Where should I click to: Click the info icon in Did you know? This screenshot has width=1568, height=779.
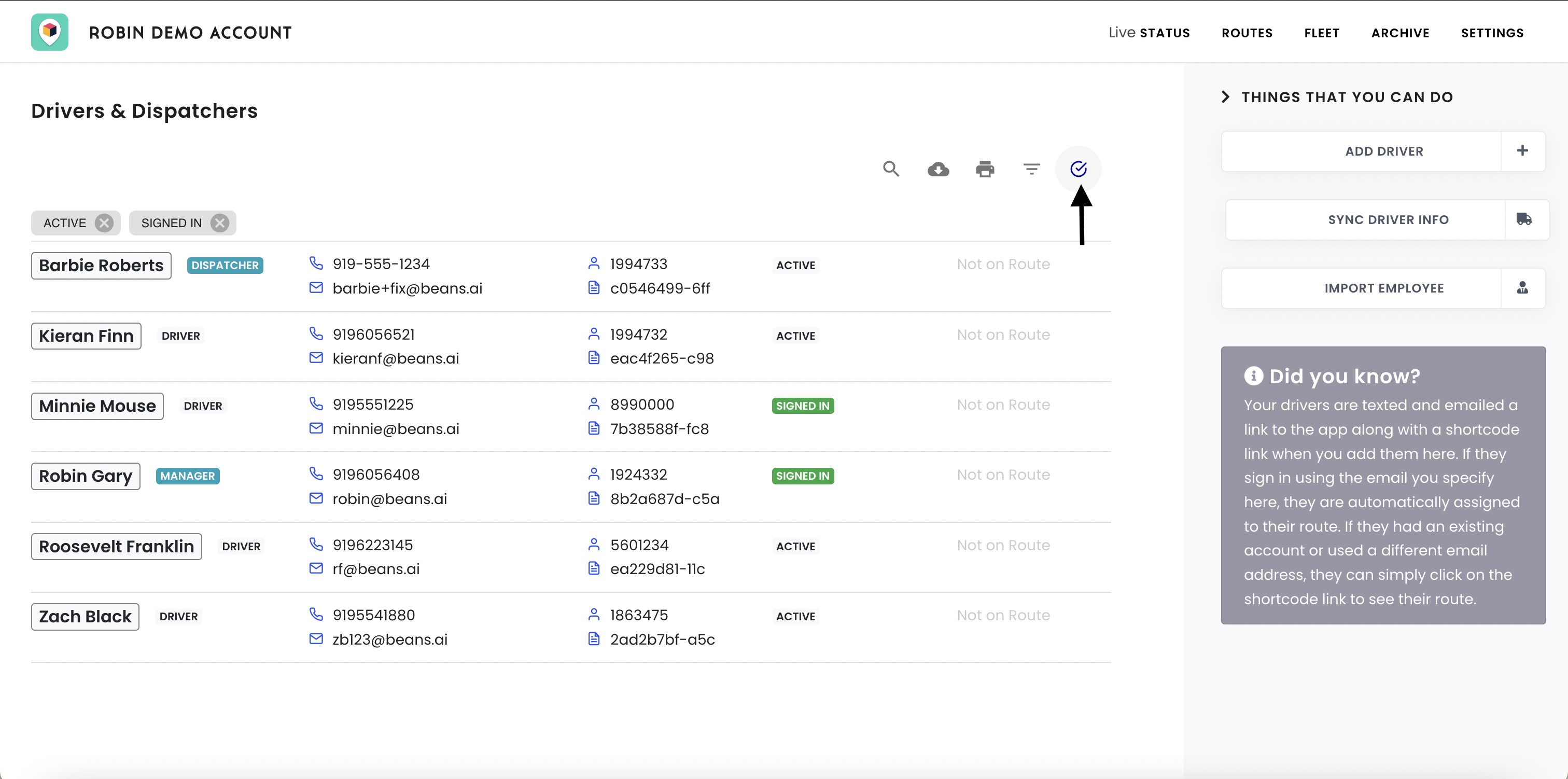(1253, 376)
